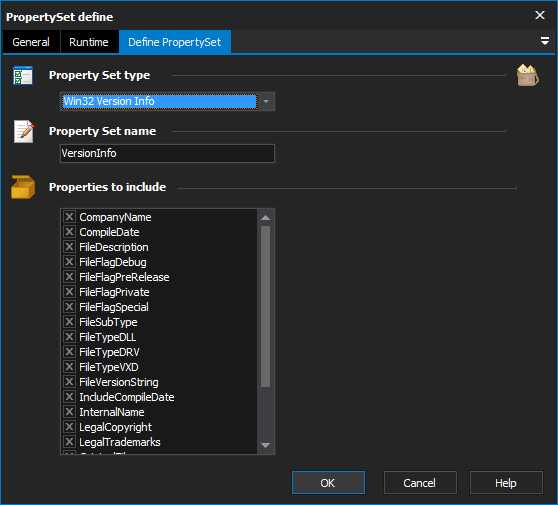Toggle the FileFlagSpecial checkbox

pos(69,306)
